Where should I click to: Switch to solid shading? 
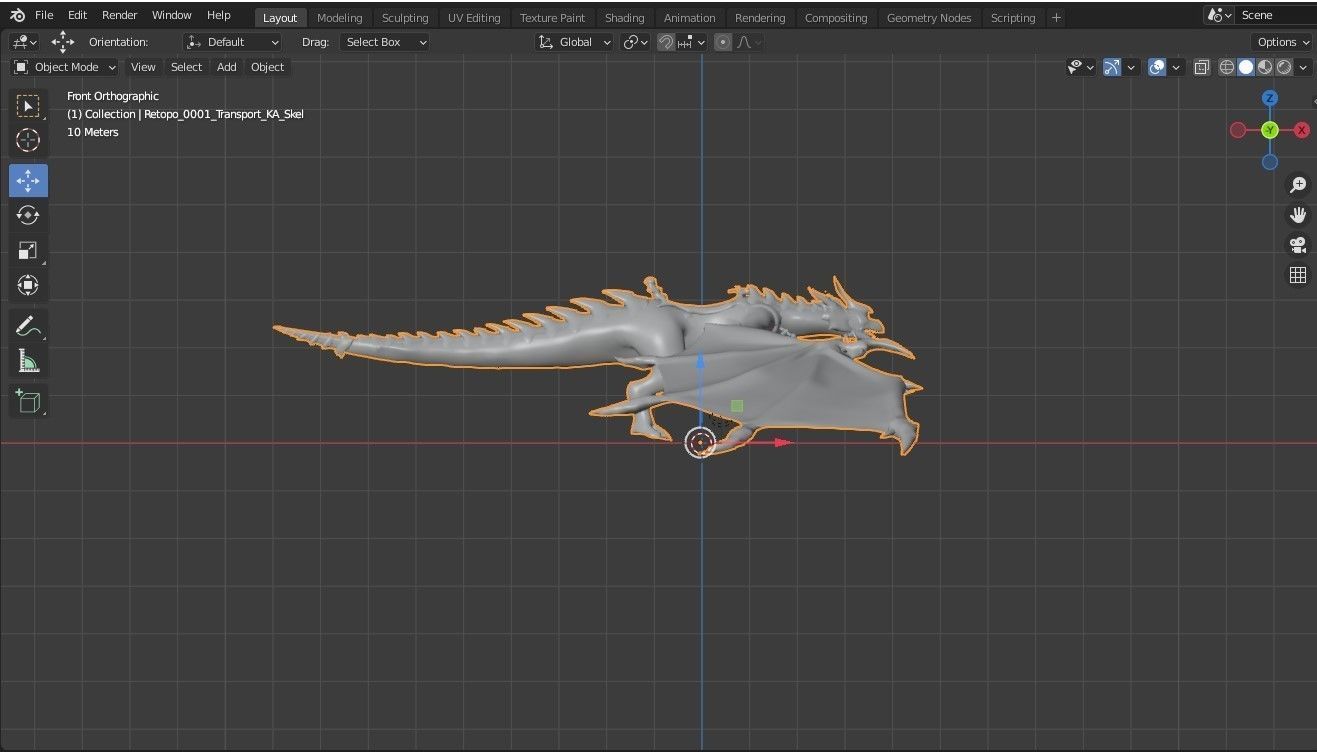[x=1246, y=67]
